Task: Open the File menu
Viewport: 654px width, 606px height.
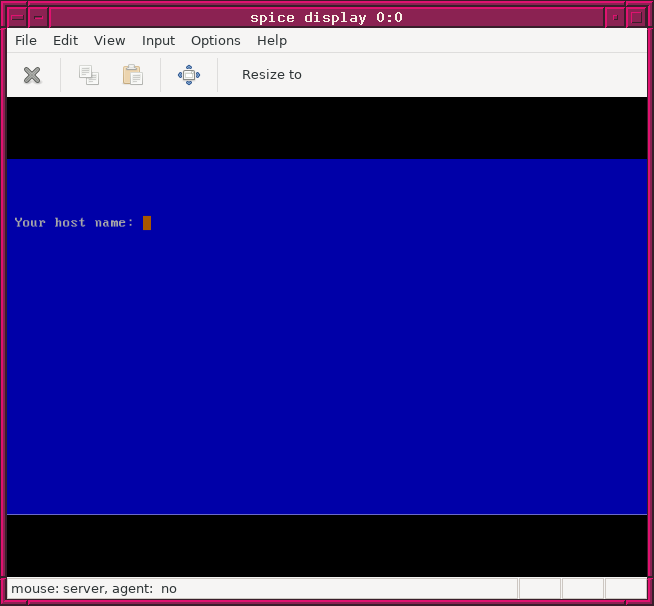Action: coord(26,40)
